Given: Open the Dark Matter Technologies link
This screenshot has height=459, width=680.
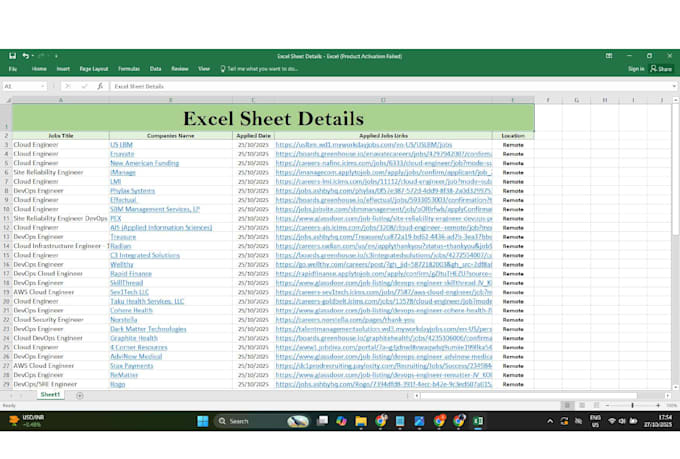Looking at the screenshot, I should coord(148,329).
